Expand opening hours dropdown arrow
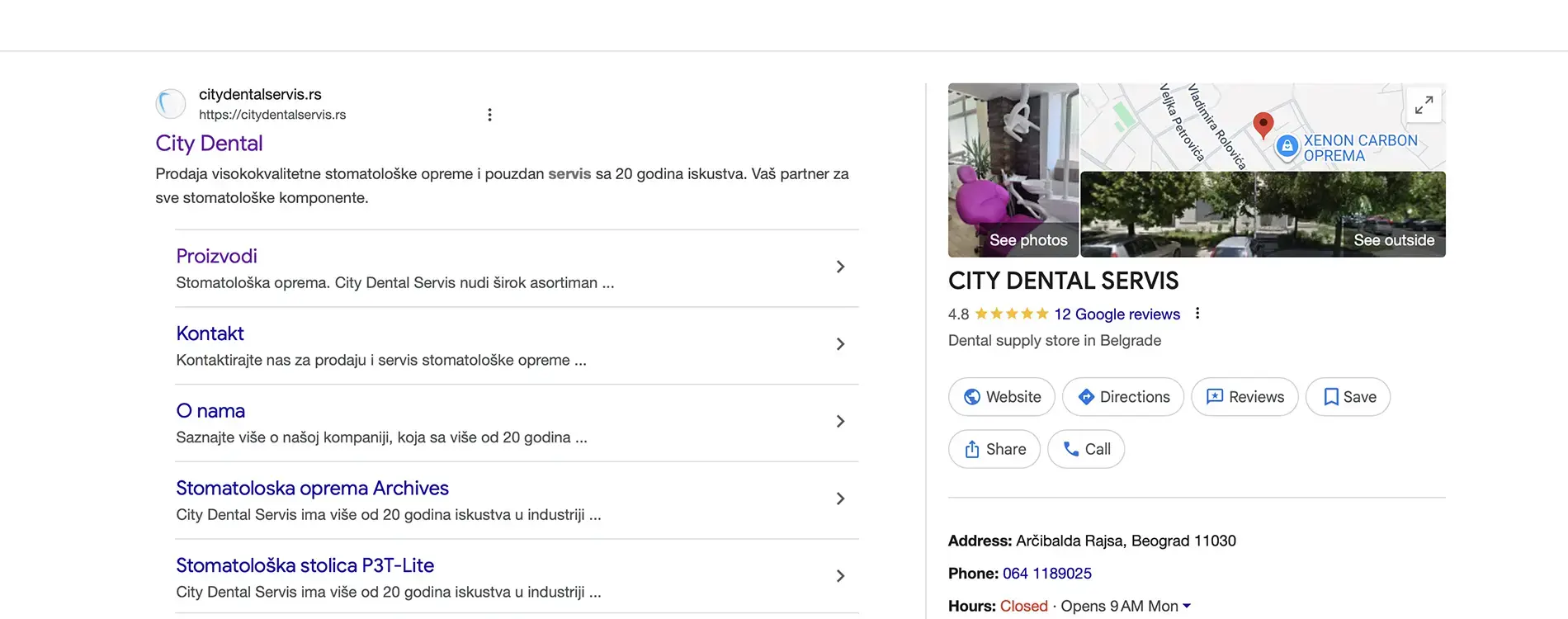Viewport: 1568px width, 619px height. point(1187,606)
